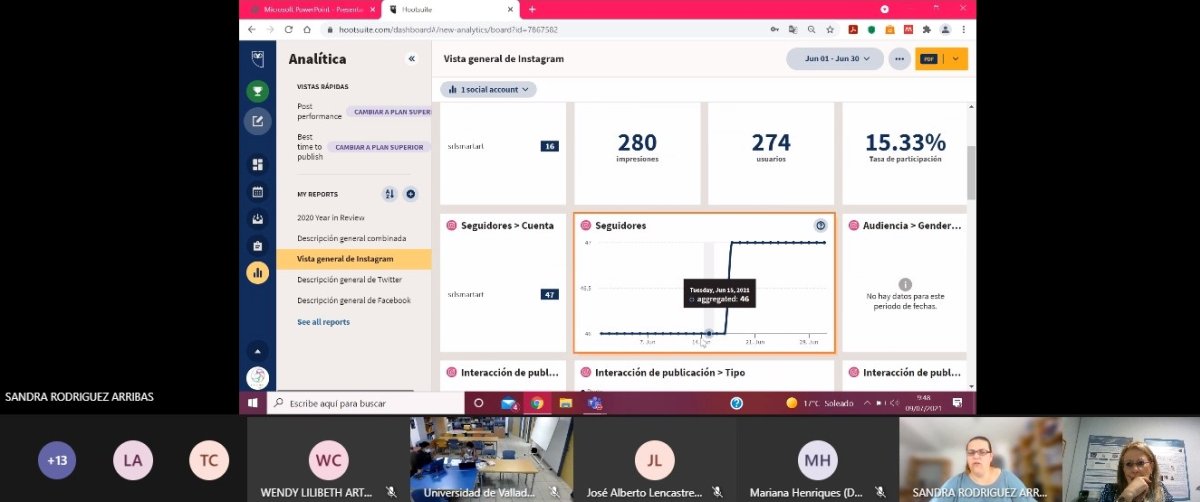Open the clipboard assignments icon in sidebar
The height and width of the screenshot is (502, 1200).
click(x=257, y=246)
